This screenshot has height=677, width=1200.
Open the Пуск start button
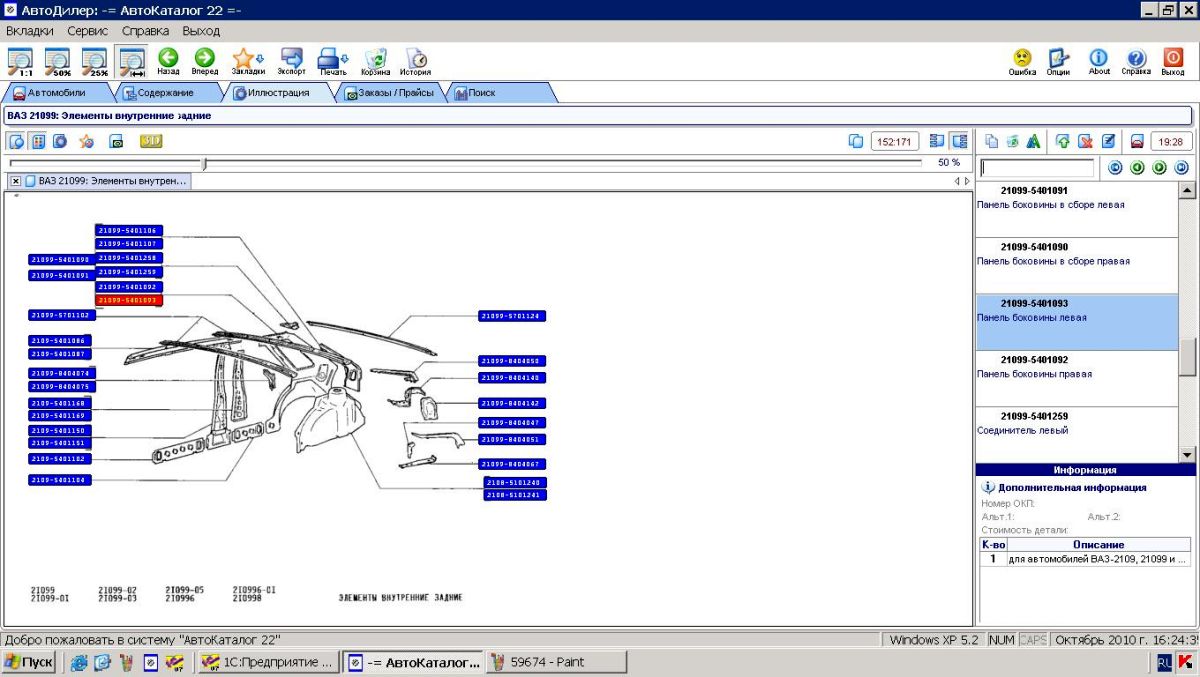tap(29, 662)
